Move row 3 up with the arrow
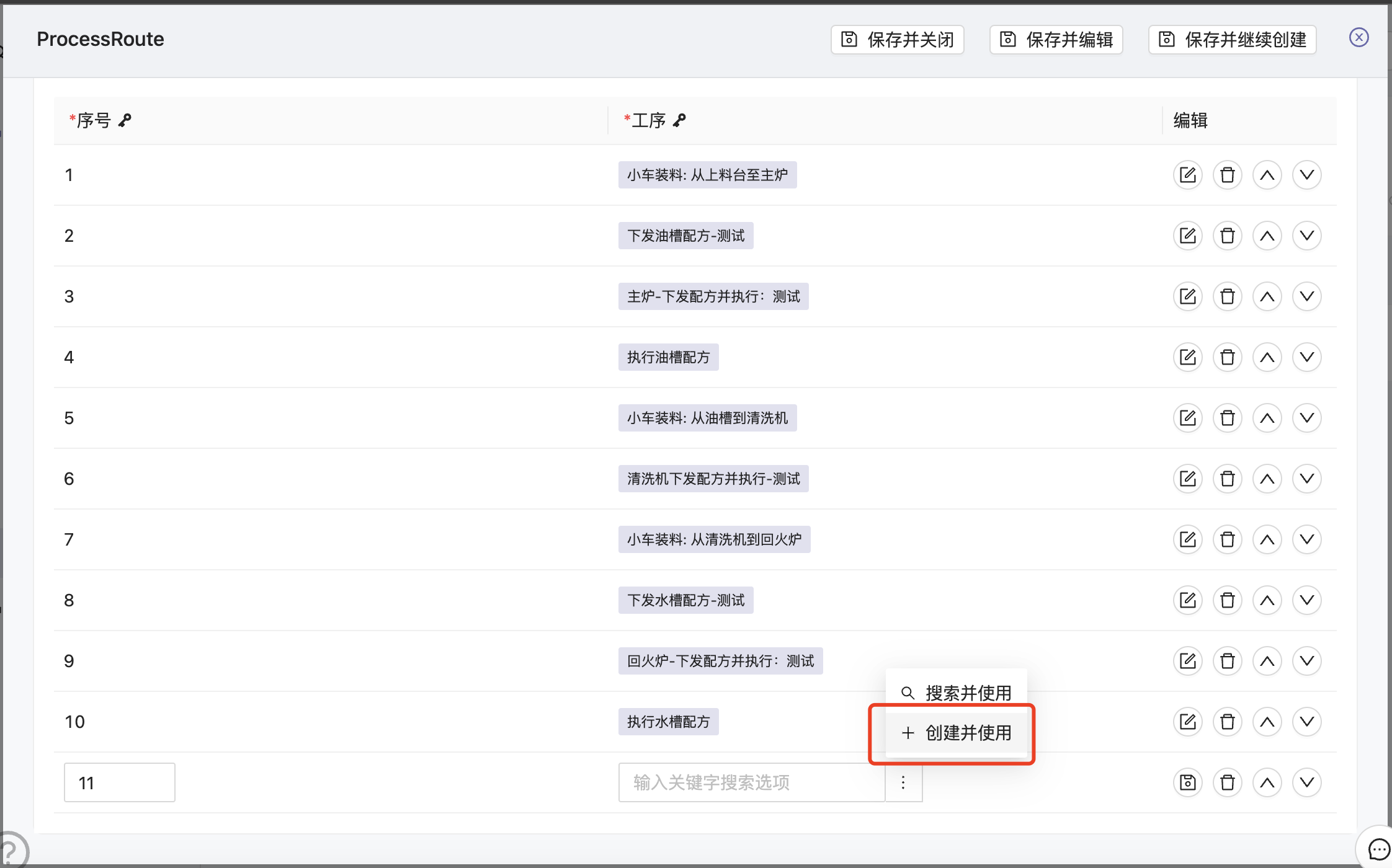The width and height of the screenshot is (1392, 868). tap(1267, 296)
